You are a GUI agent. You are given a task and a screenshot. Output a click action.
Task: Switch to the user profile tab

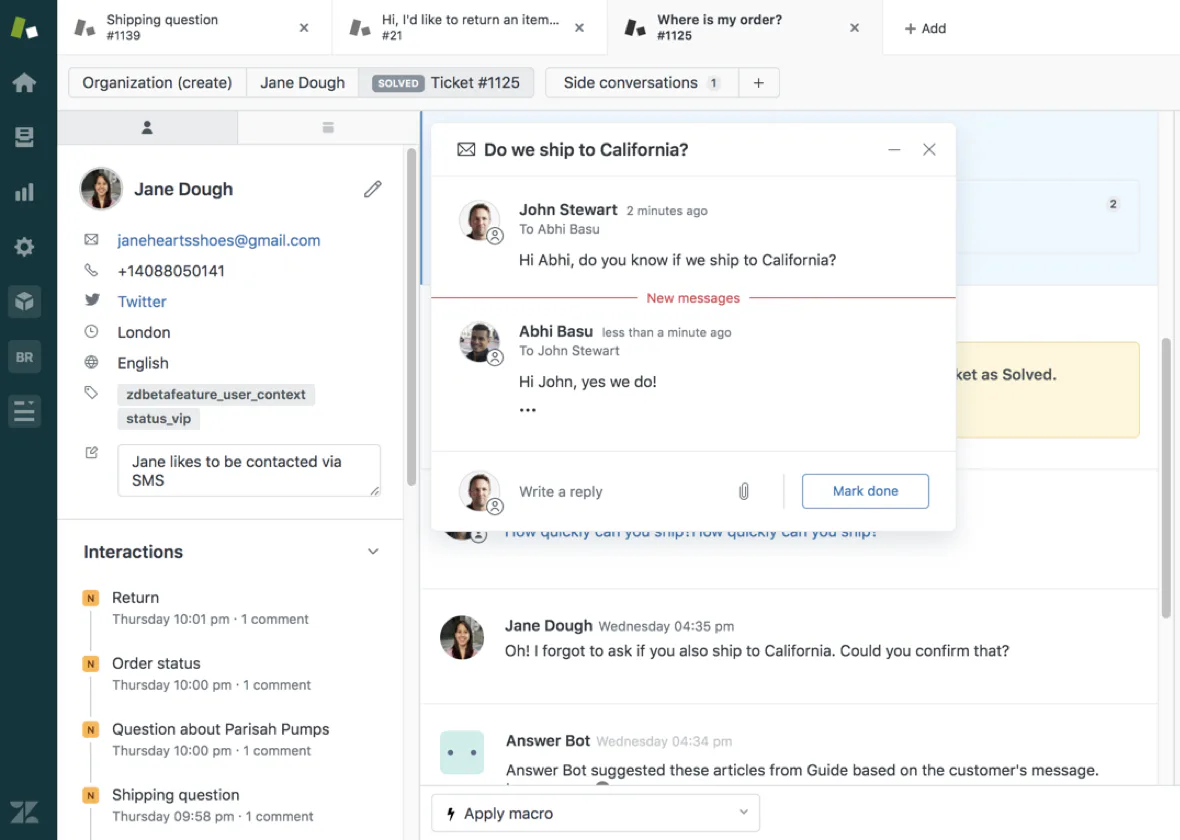pos(147,128)
